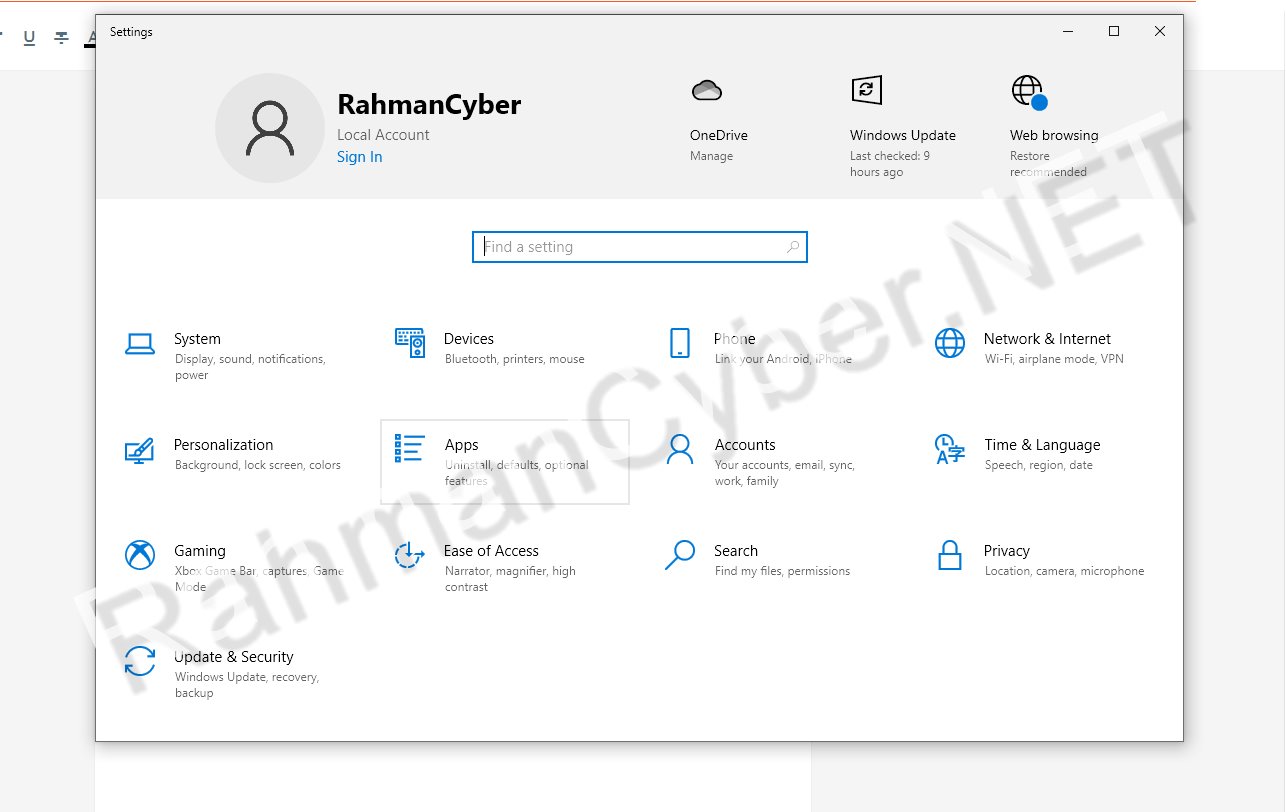This screenshot has height=812, width=1286.
Task: Open the OneDrive cloud icon
Action: click(707, 91)
